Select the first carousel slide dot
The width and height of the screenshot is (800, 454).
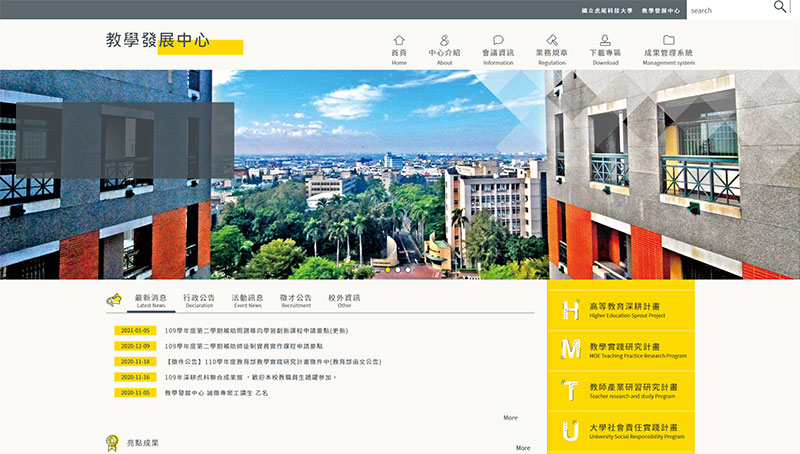point(387,269)
